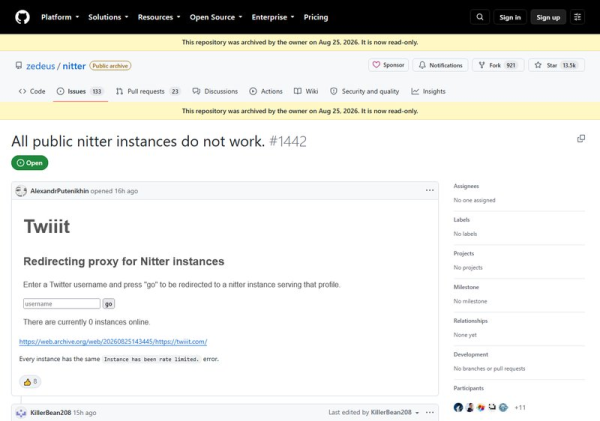Click the username input field
Screen dimensions: 600x421
point(62,304)
